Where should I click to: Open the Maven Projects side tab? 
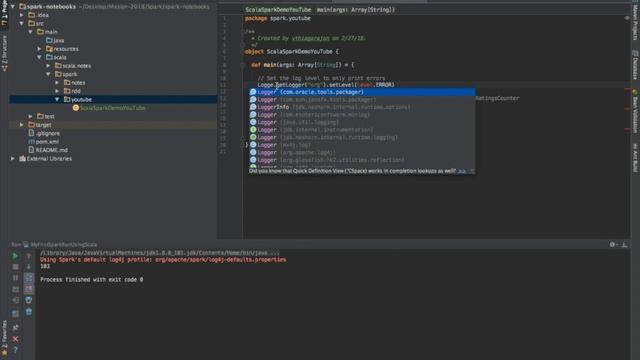635,23
